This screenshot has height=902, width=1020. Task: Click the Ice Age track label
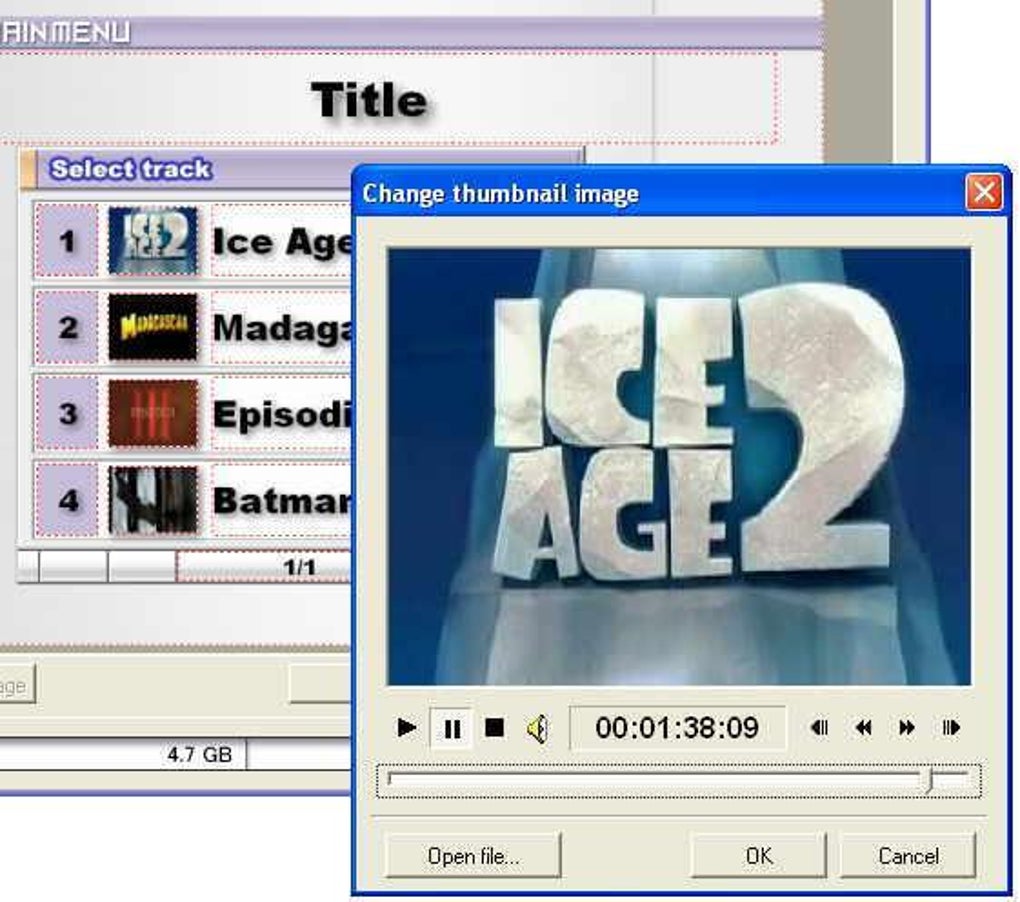282,241
